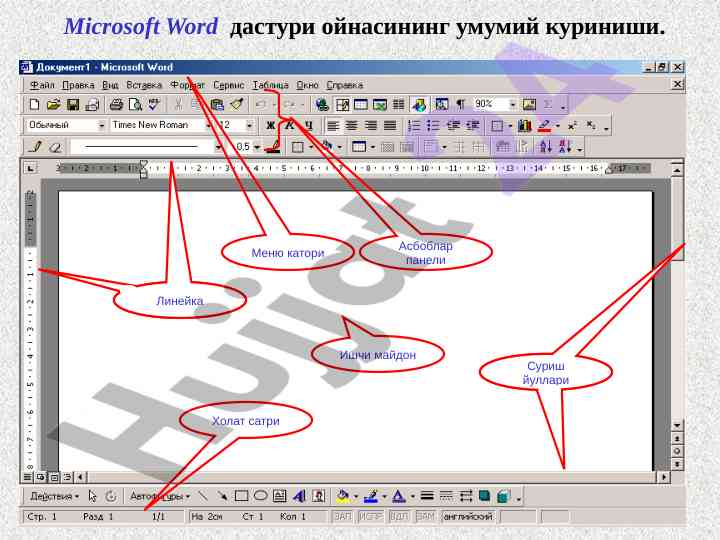Open the Правка menu
The image size is (720, 540).
point(78,85)
